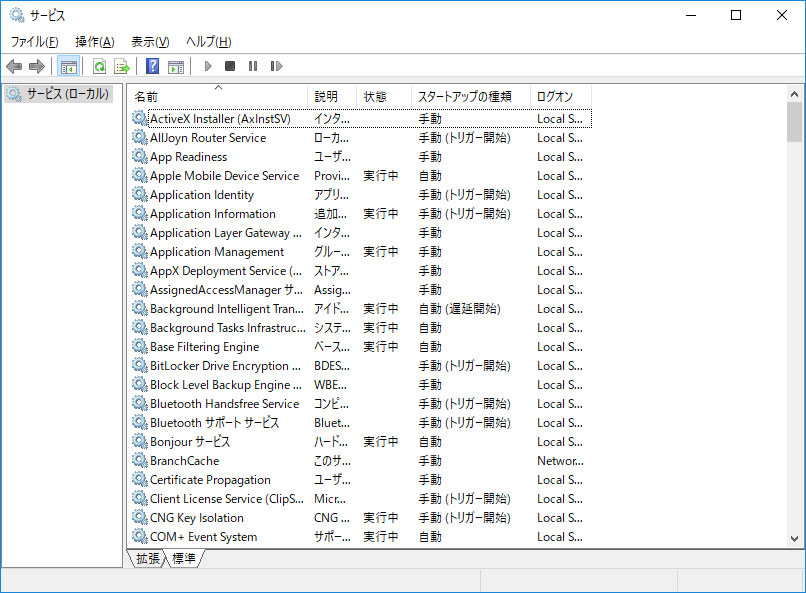Screen dimensions: 806x593
Task: Sort by the 名前 column header
Action: pyautogui.click(x=218, y=97)
